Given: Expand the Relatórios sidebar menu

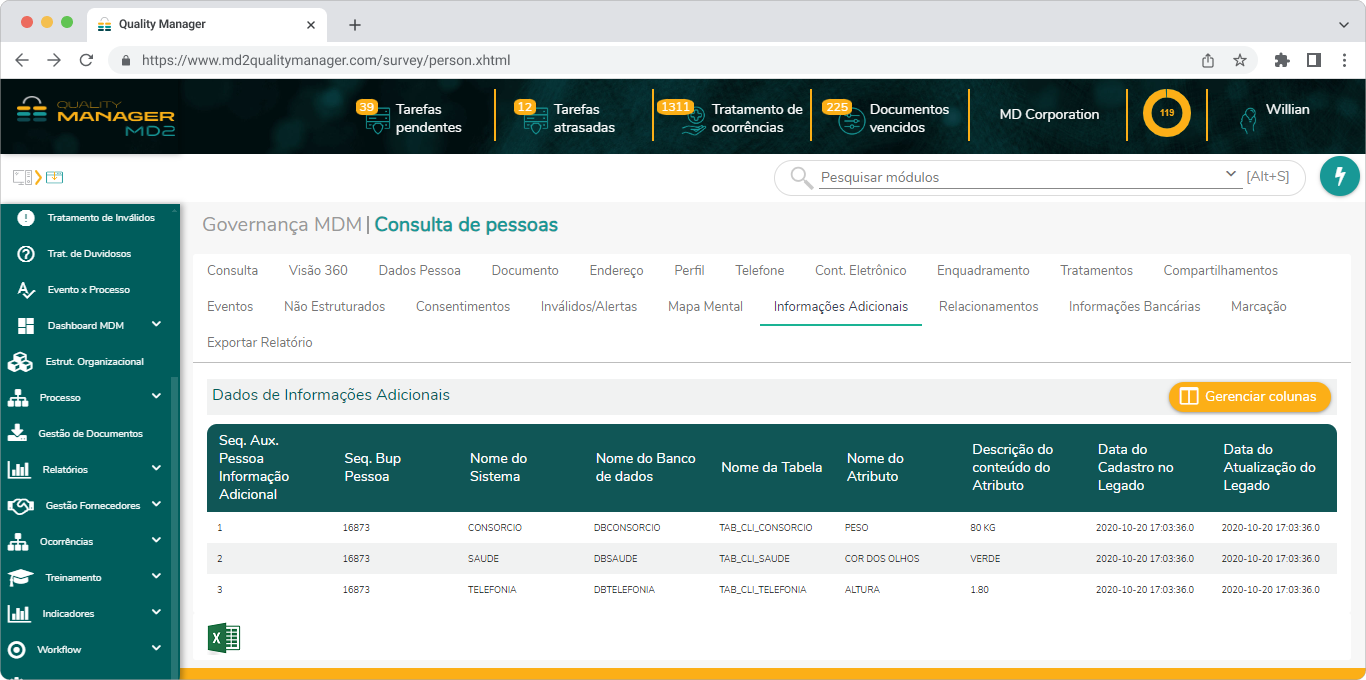Looking at the screenshot, I should coord(155,469).
